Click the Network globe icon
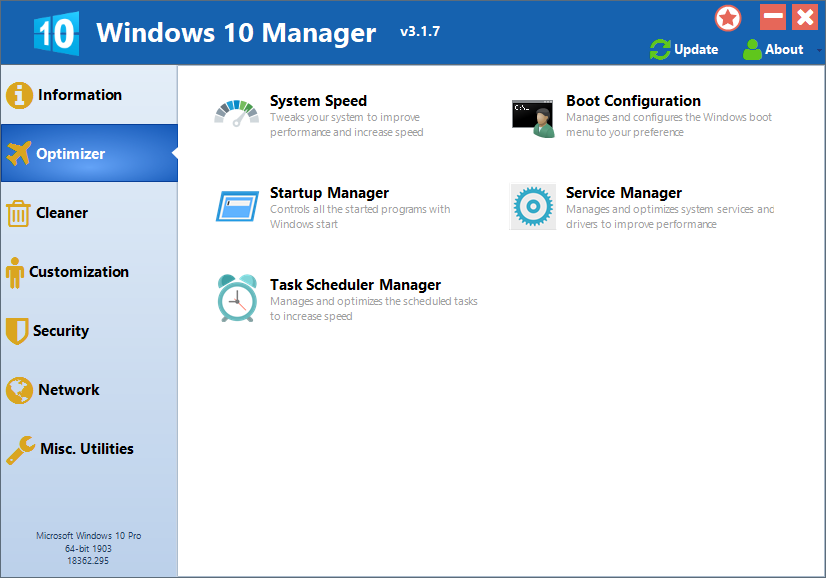This screenshot has height=578, width=826. [20, 389]
